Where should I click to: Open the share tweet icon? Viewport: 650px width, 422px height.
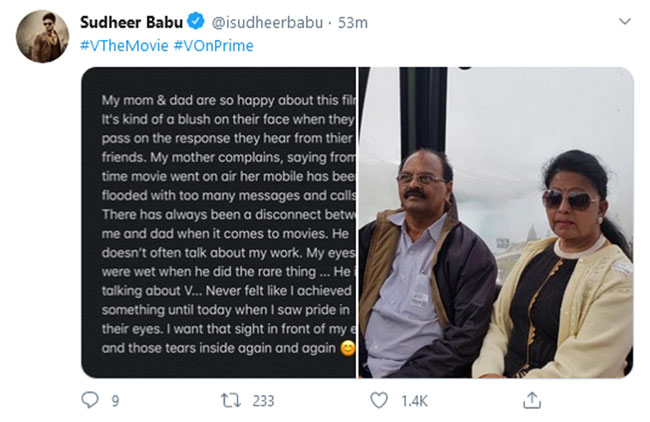532,400
